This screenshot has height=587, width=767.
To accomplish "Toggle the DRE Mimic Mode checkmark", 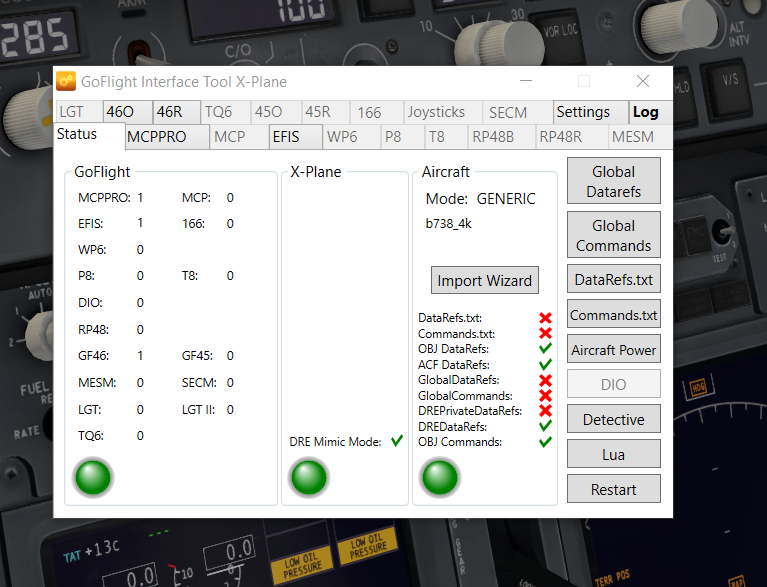I will click(396, 442).
